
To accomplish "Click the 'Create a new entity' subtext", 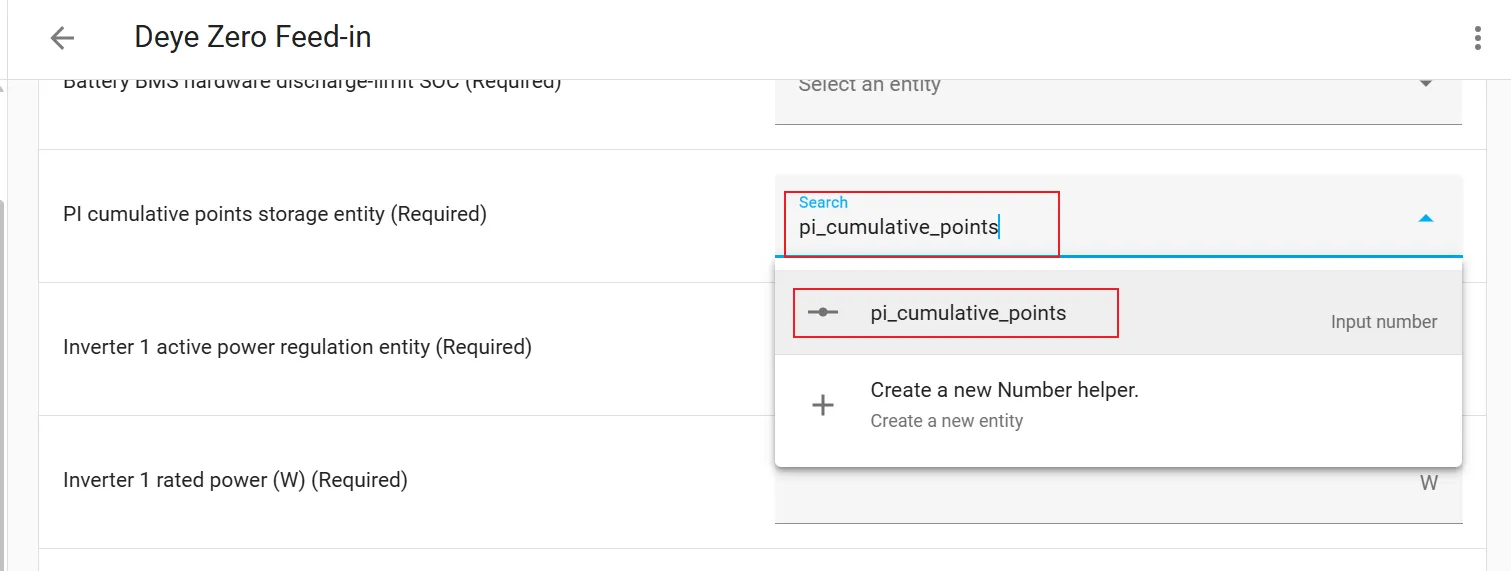I will click(946, 421).
